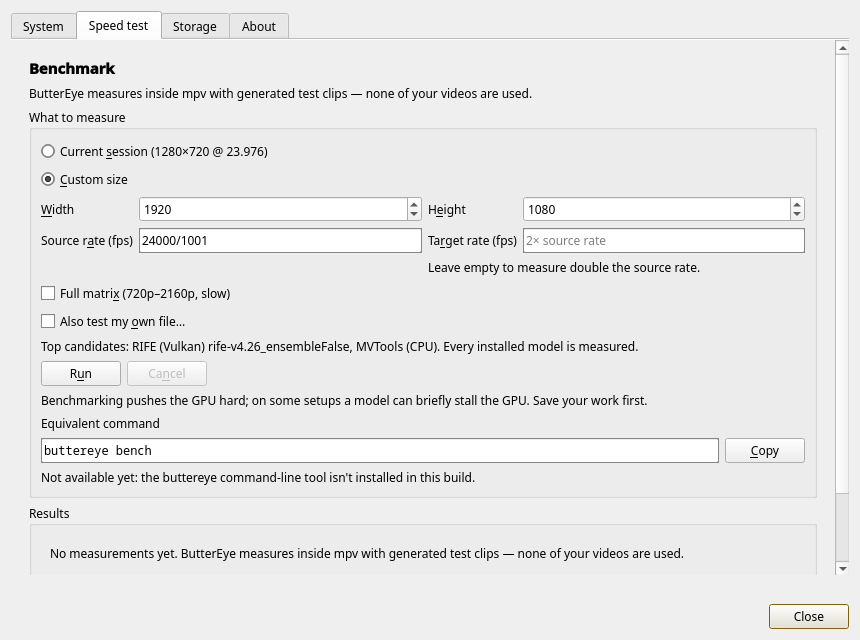Click into the Height field
Viewport: 860px width, 640px height.
[x=657, y=209]
